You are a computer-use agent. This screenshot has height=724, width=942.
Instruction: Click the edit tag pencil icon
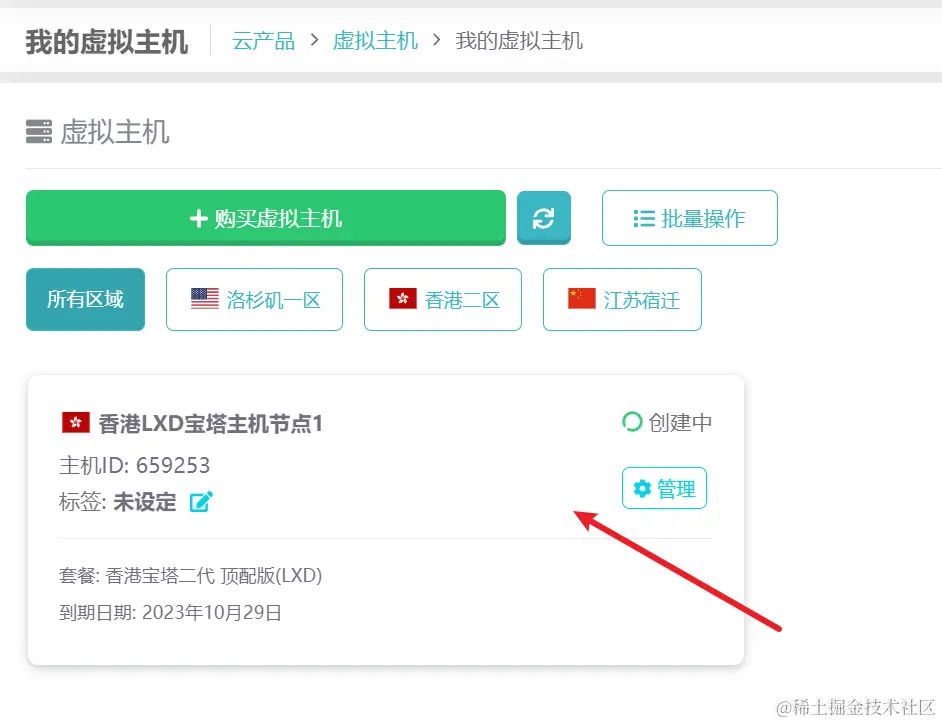[x=201, y=502]
